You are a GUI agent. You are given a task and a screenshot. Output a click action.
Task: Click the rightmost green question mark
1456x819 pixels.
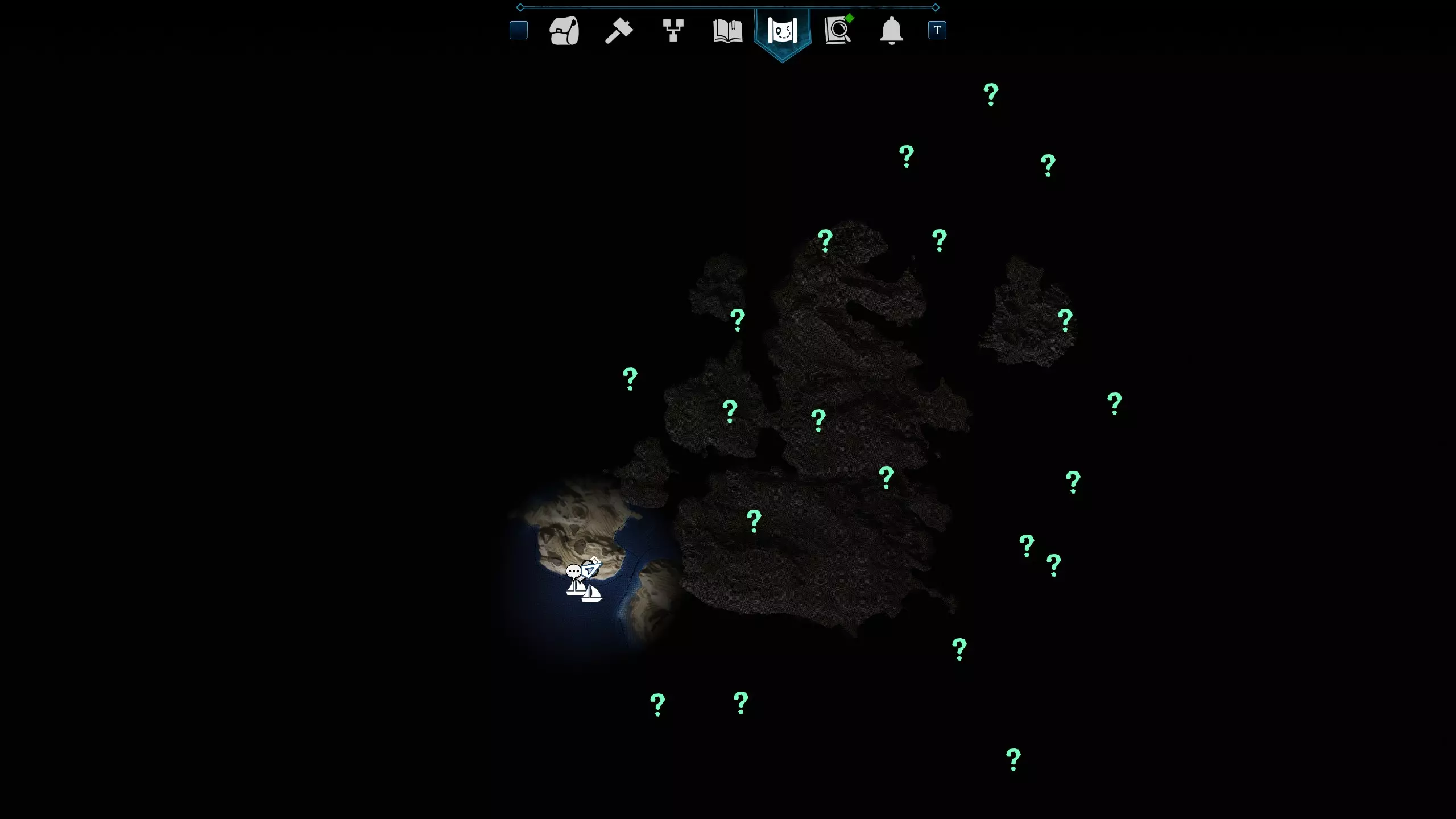click(1114, 404)
